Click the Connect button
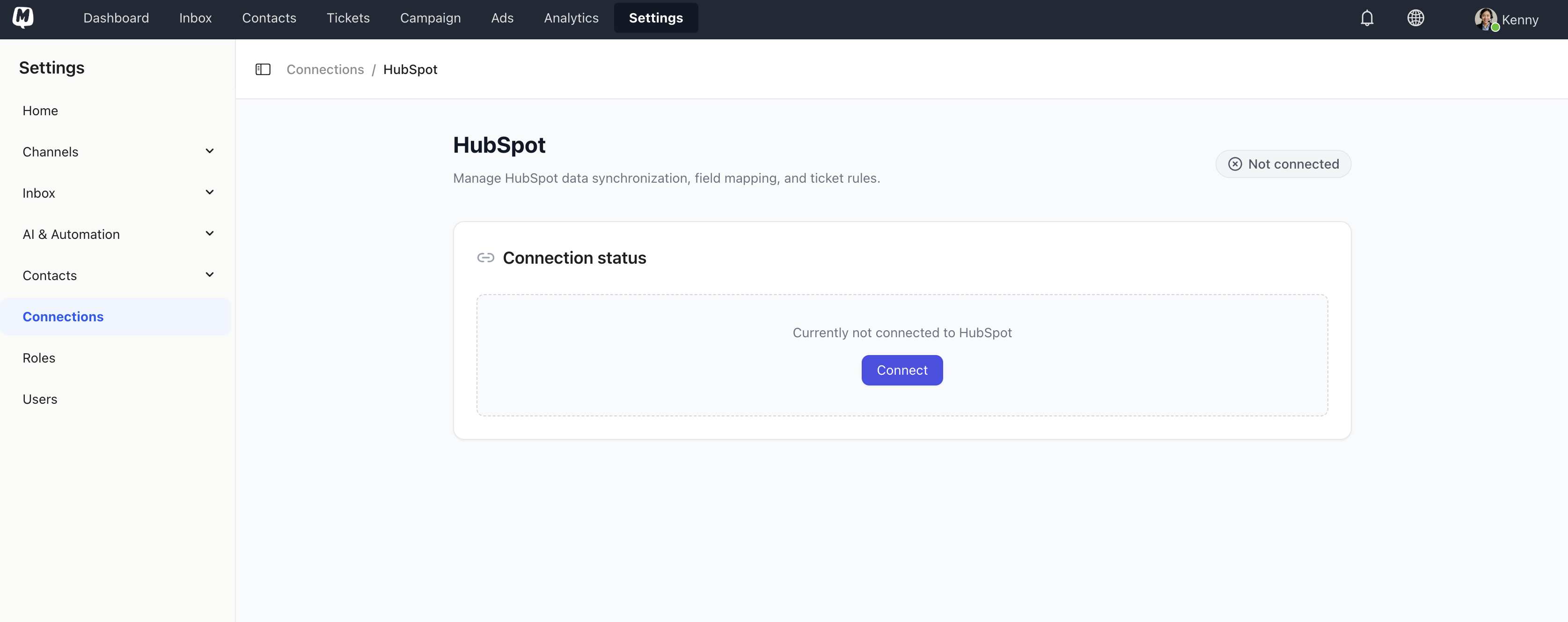This screenshot has width=1568, height=622. coord(901,370)
